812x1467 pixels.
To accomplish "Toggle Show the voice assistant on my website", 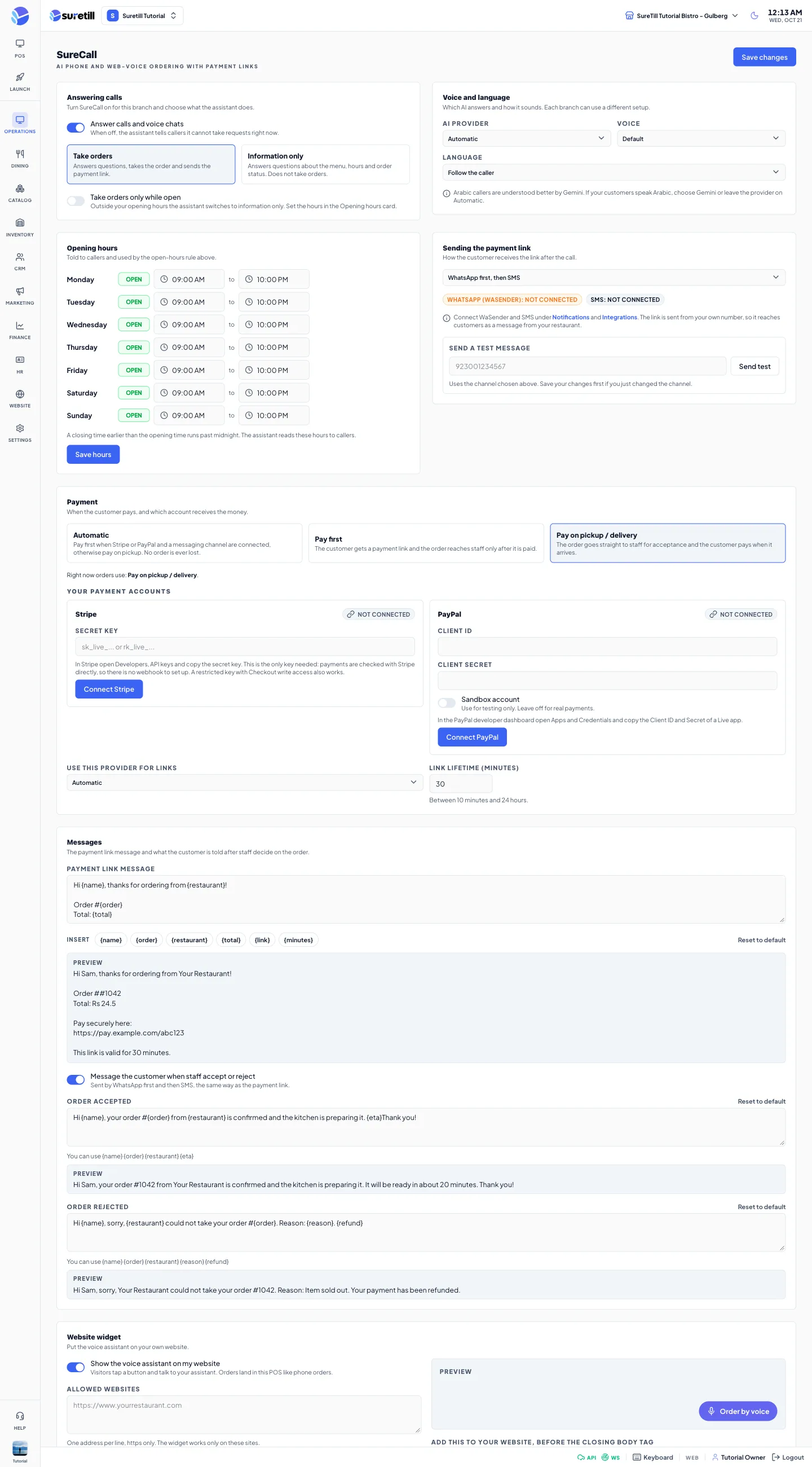I will (x=76, y=1367).
